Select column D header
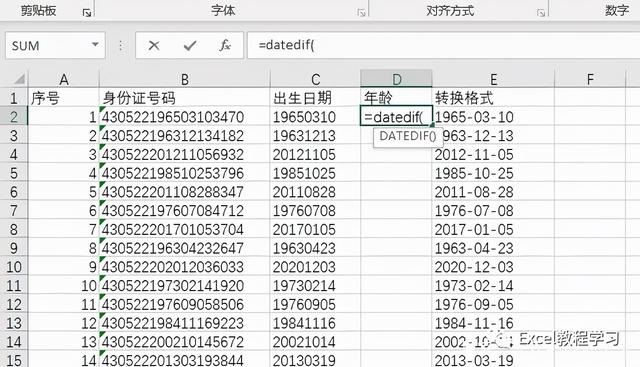The width and height of the screenshot is (640, 367). (396, 79)
